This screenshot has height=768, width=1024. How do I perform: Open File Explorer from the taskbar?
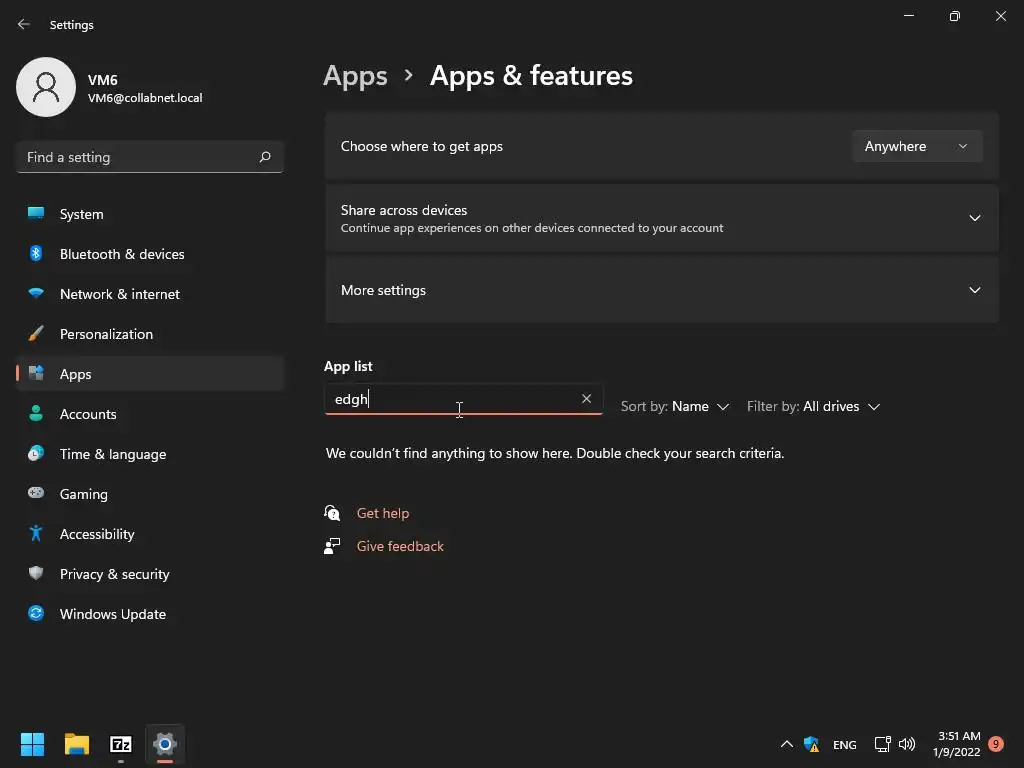click(77, 744)
